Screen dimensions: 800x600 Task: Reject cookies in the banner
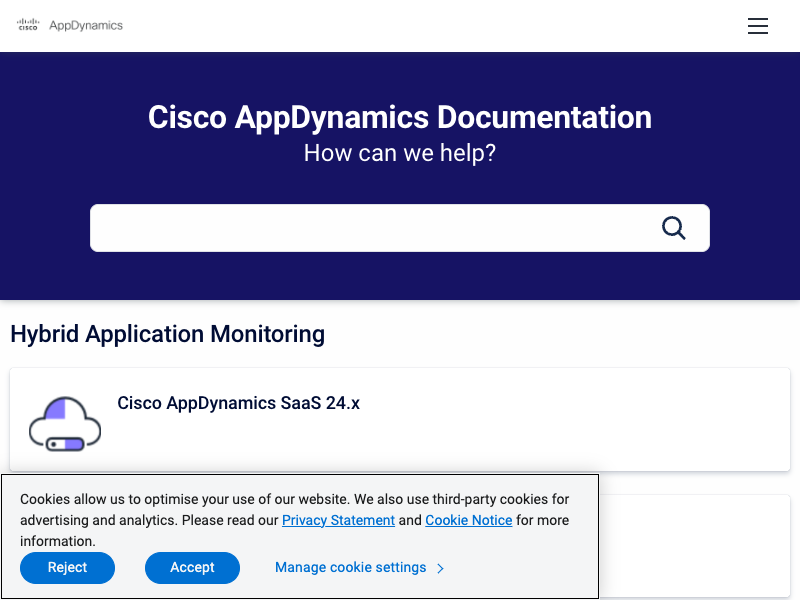coord(67,567)
